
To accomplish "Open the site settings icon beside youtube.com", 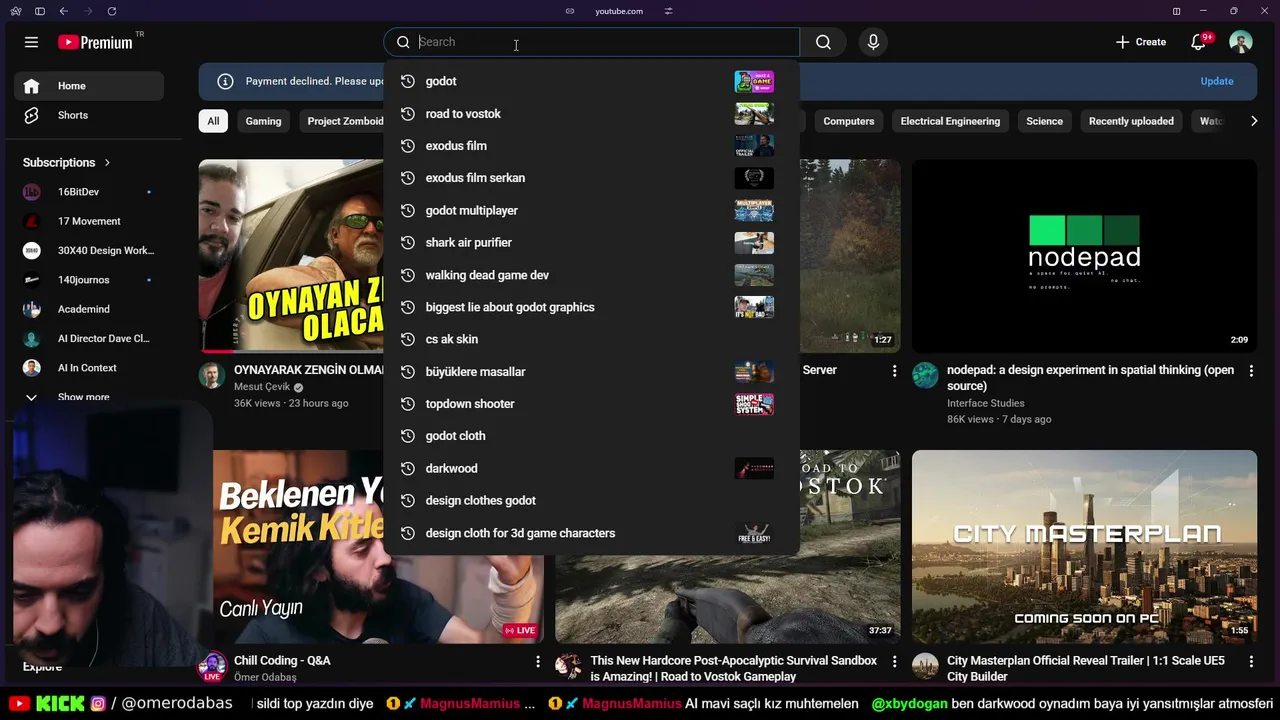I will pos(668,11).
